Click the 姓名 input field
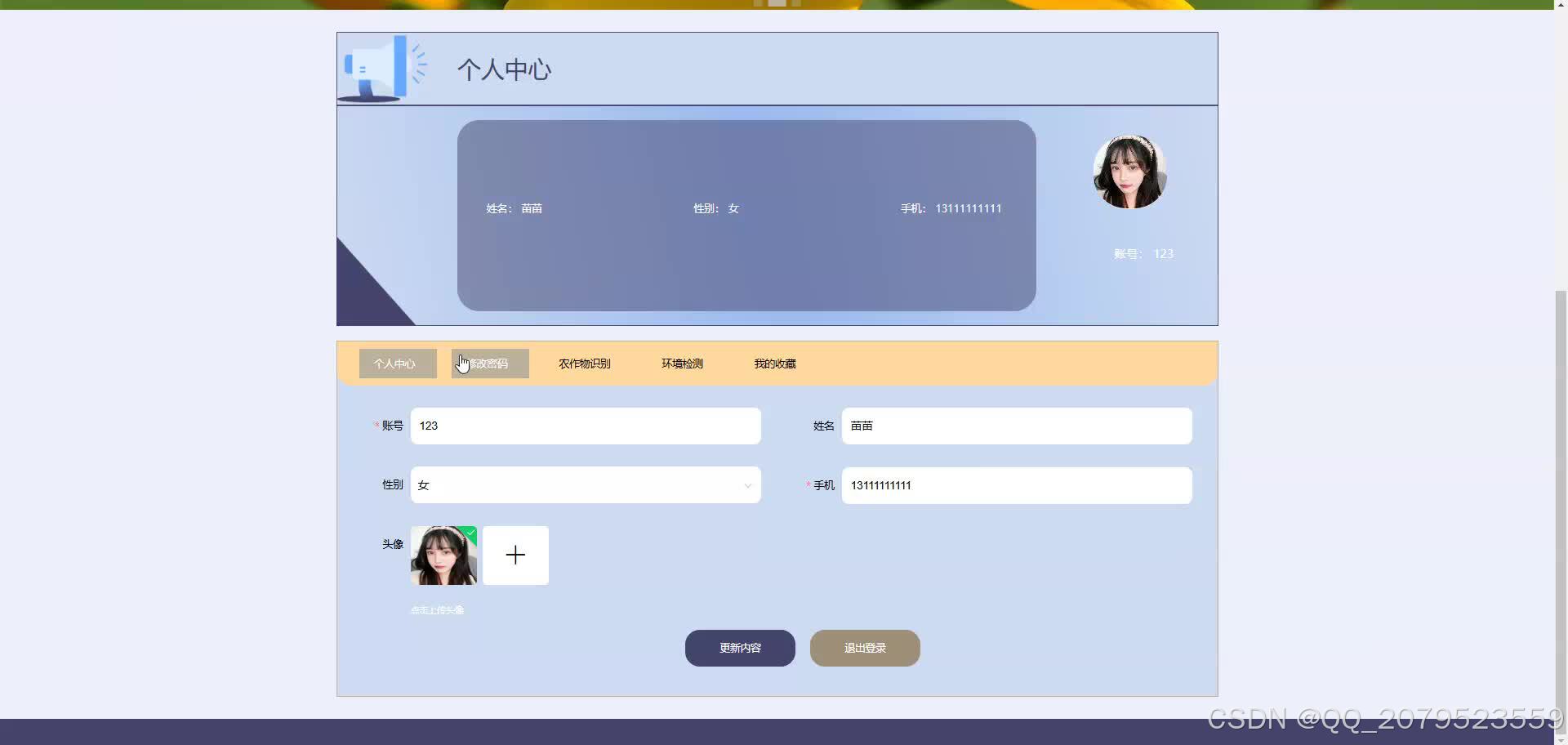1568x745 pixels. 1016,426
